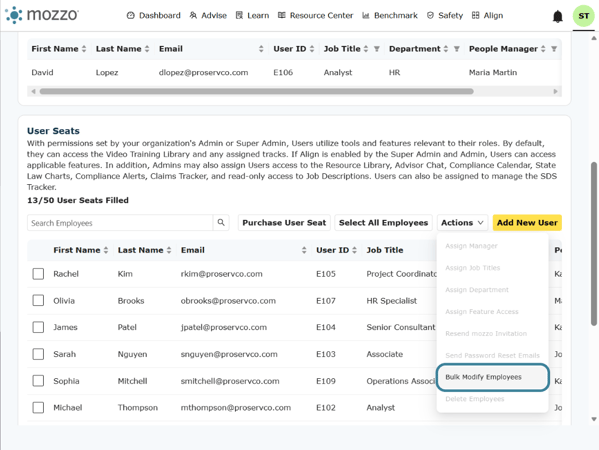599x450 pixels.
Task: Sort upper table by Email
Action: click(x=261, y=49)
